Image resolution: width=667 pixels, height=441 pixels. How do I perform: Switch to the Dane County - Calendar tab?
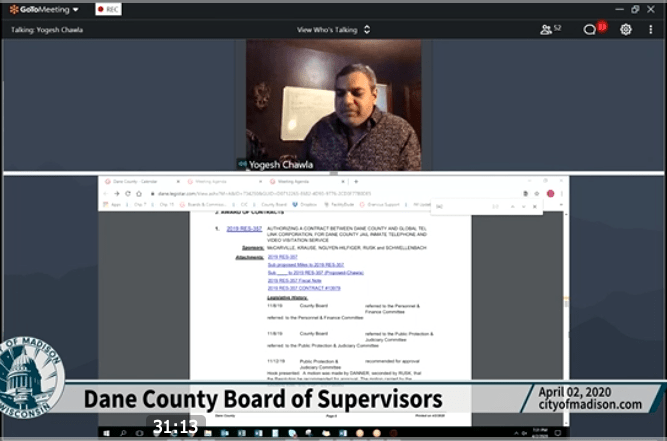point(143,182)
